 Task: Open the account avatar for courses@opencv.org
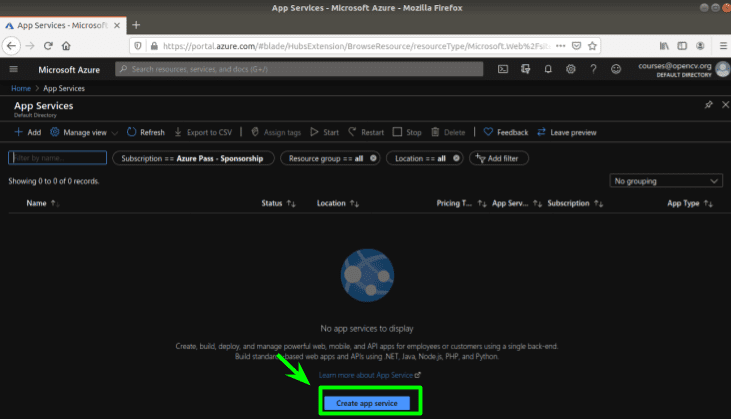tap(723, 69)
